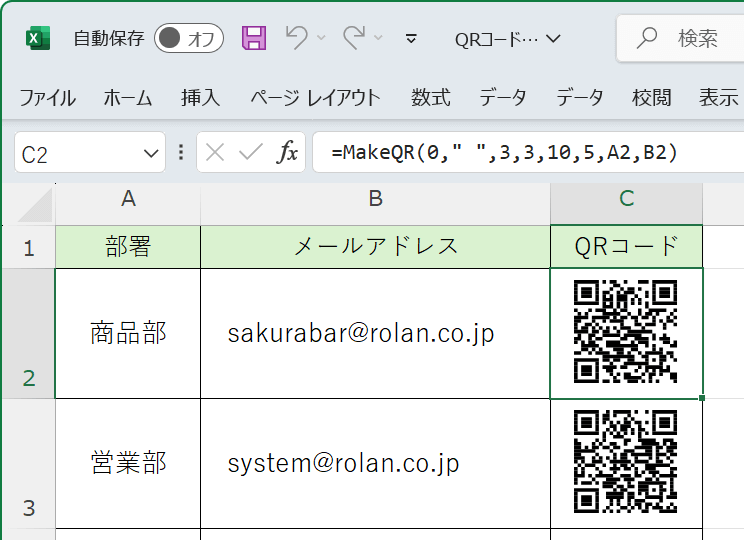Screen dimensions: 744x540
Task: Open the first データ tab
Action: point(503,98)
